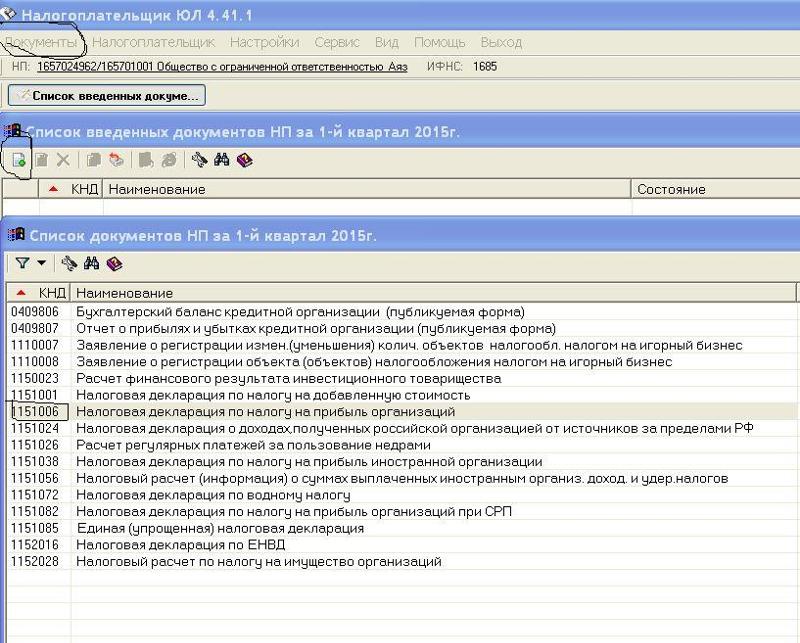Select row 1151001 декларация по налогу на добавленную стоимость
This screenshot has width=800, height=643.
point(403,395)
